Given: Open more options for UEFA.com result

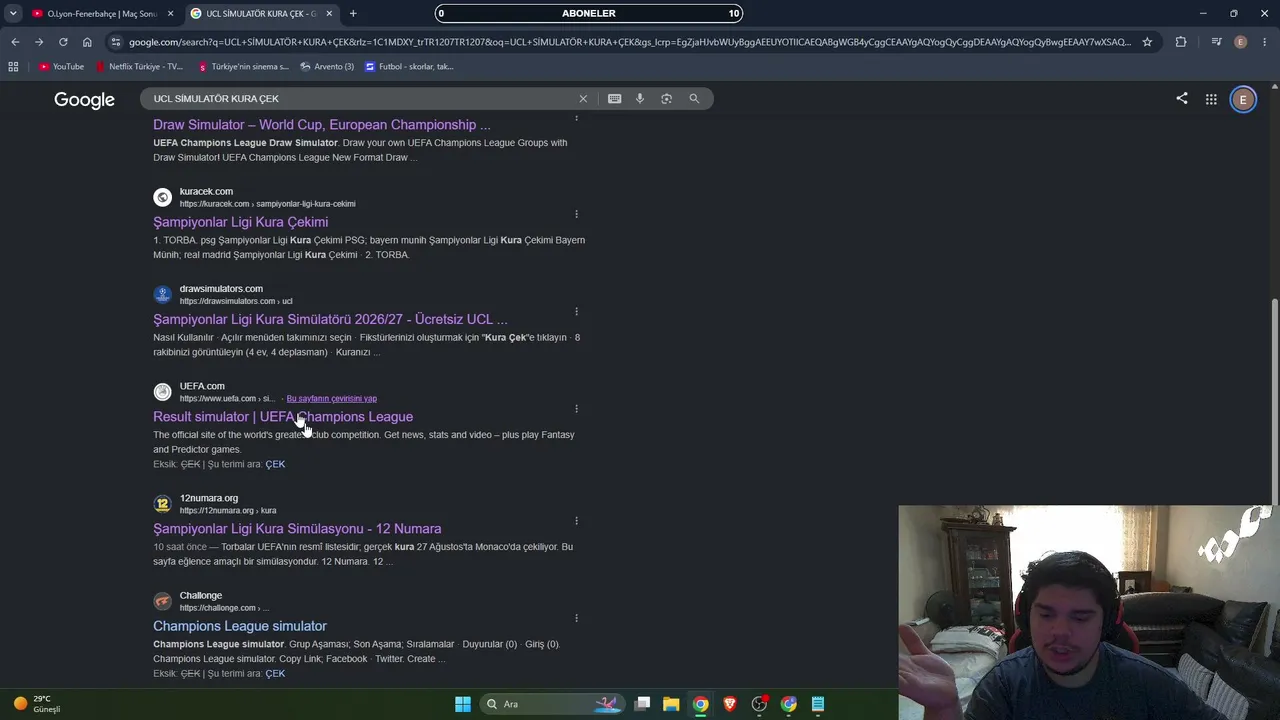Looking at the screenshot, I should pyautogui.click(x=576, y=408).
